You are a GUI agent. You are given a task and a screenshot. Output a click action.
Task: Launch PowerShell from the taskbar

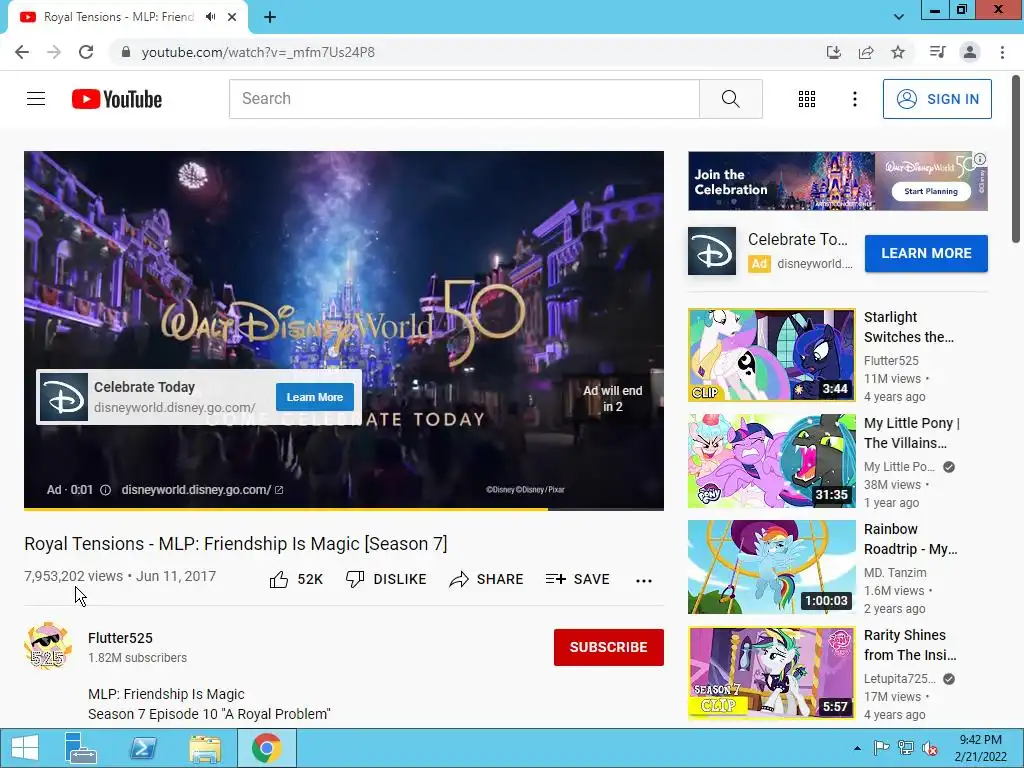click(x=142, y=748)
